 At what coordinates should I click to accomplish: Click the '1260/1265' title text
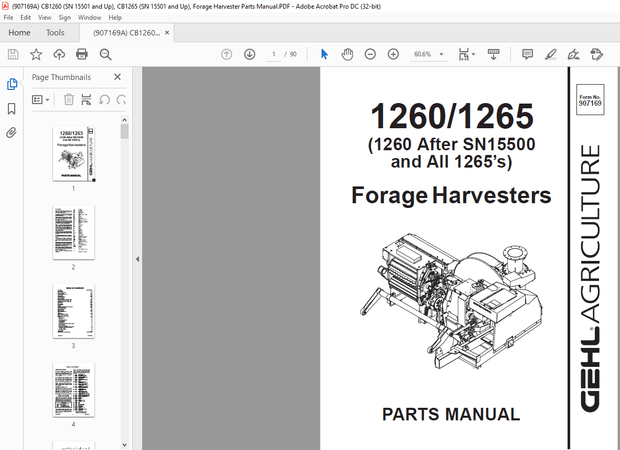(452, 116)
